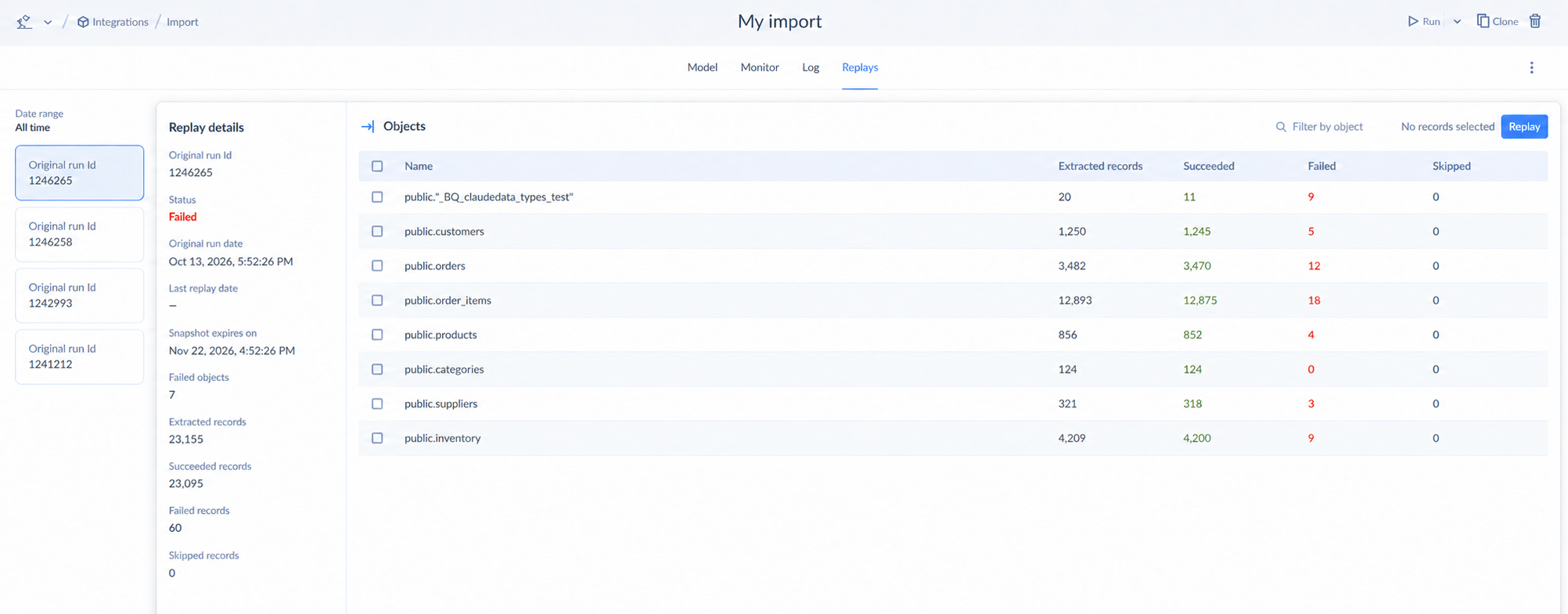
Task: Open the dropdown chevron next to workspace logo
Action: click(x=48, y=22)
